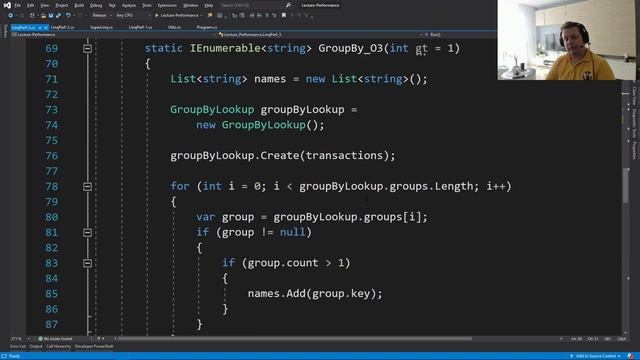Open the File menu

pyautogui.click(x=18, y=5)
